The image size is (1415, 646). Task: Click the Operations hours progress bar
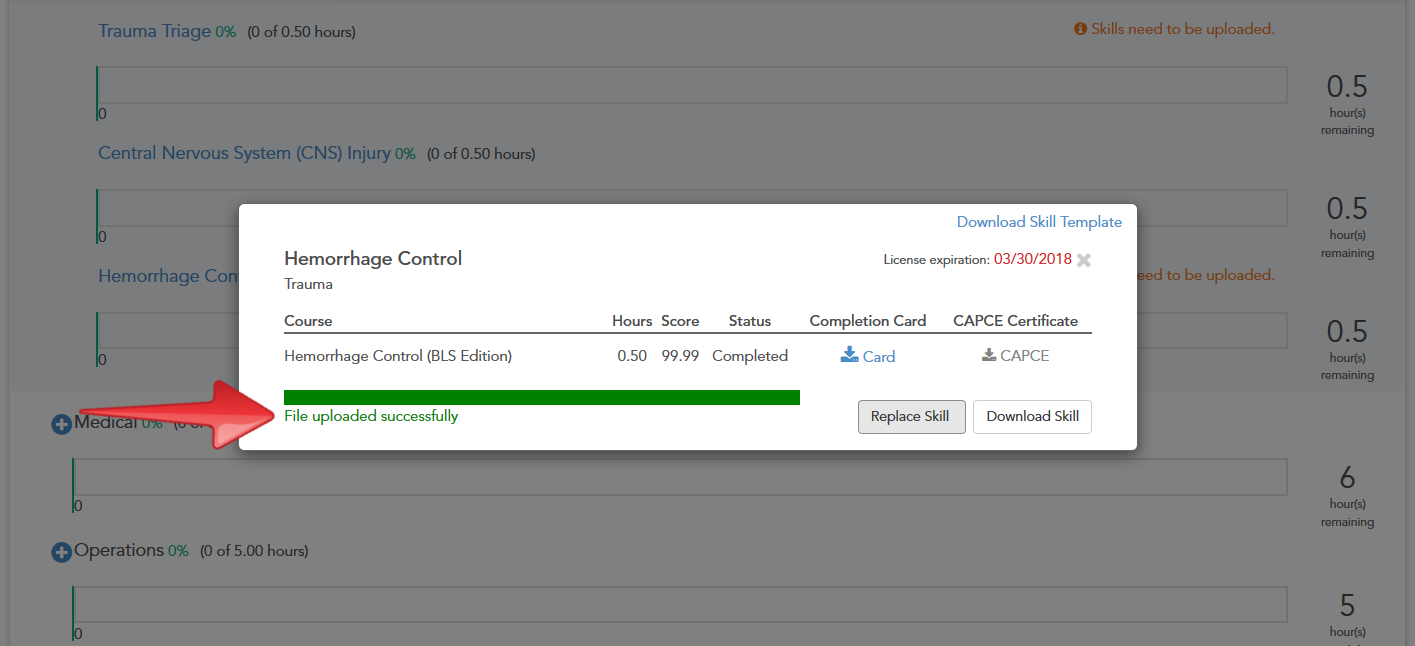pyautogui.click(x=679, y=604)
